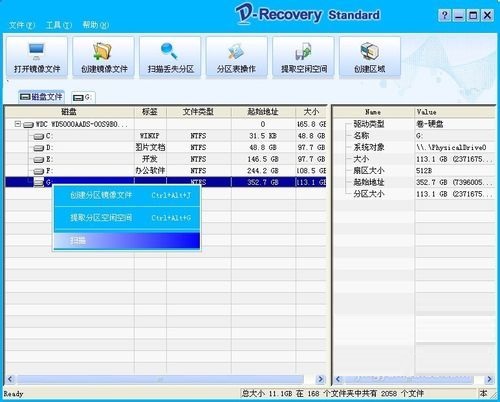This screenshot has height=402, width=500.
Task: Select 提取分区空闲空间 context menu entry
Action: tap(127, 218)
